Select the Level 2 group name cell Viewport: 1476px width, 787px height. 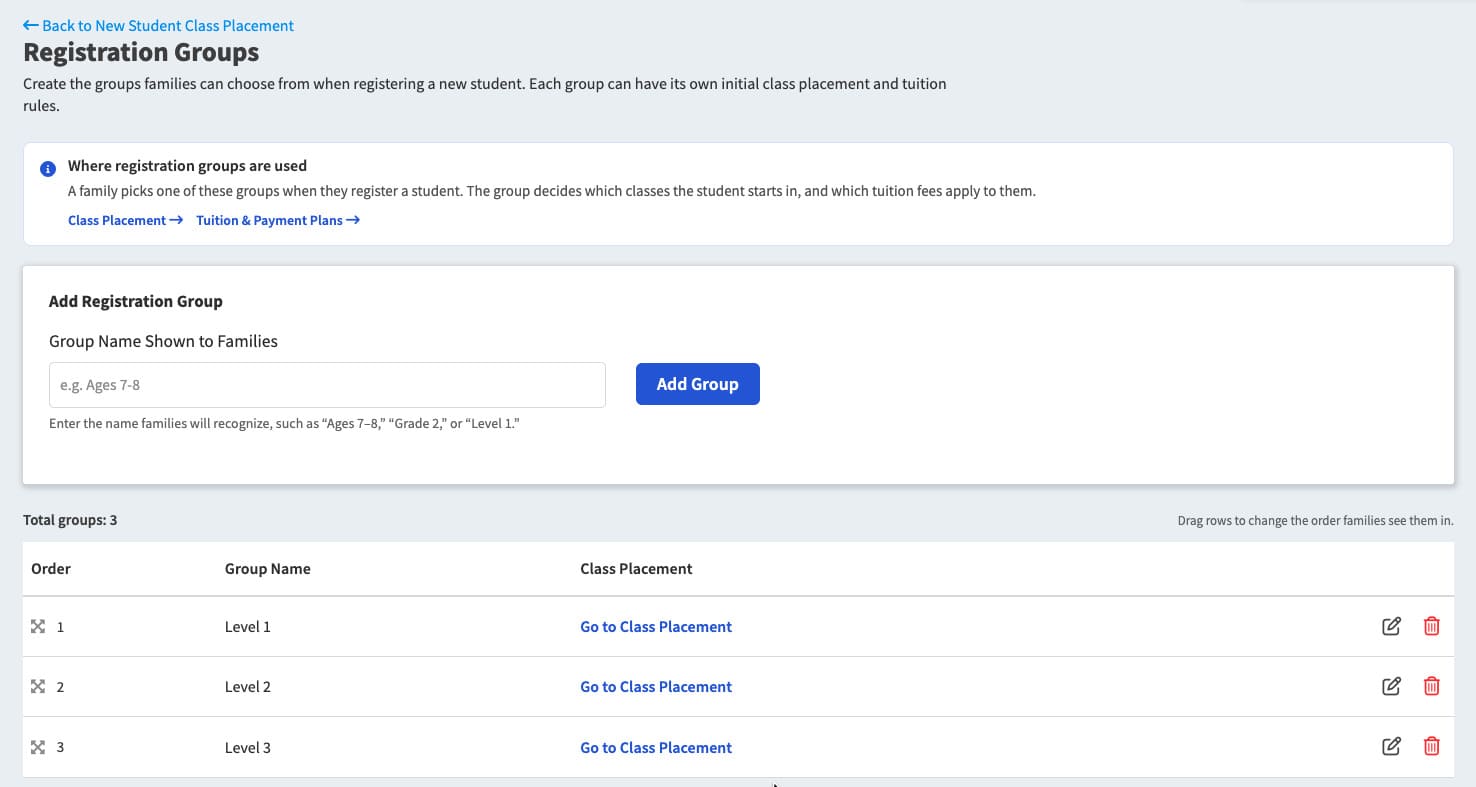click(x=248, y=687)
